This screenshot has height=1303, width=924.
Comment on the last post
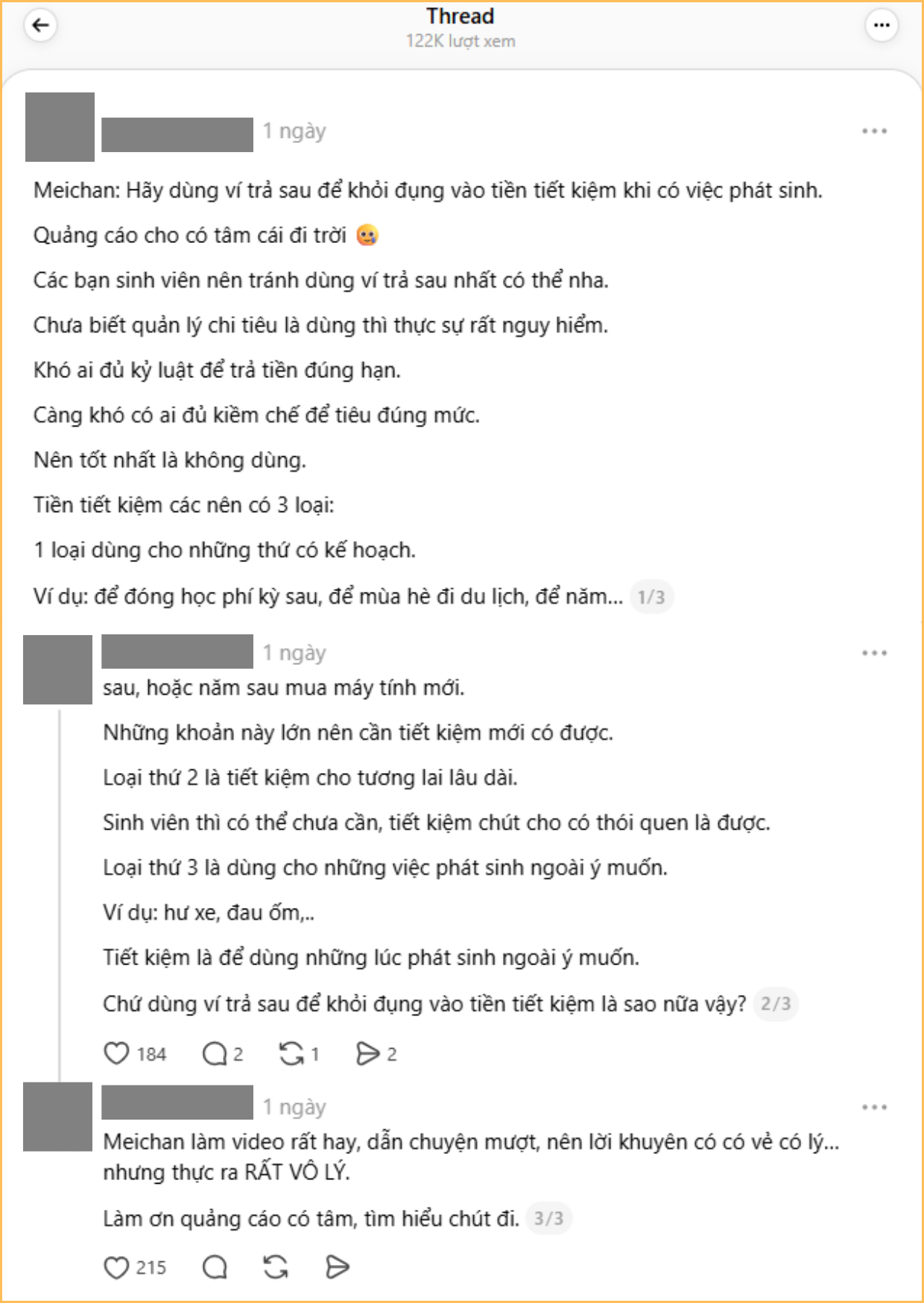point(215,1266)
